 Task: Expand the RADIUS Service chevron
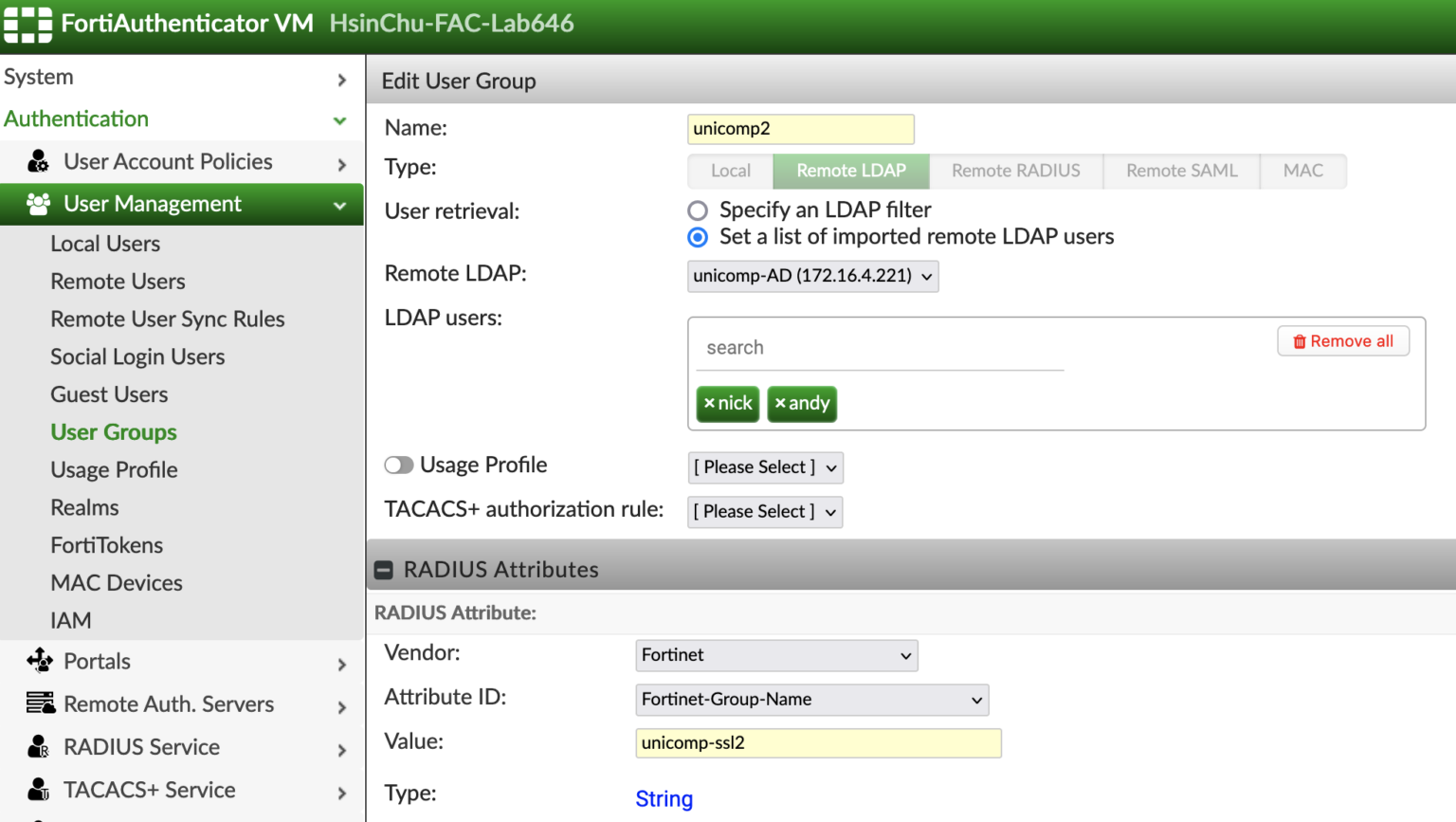(x=342, y=750)
